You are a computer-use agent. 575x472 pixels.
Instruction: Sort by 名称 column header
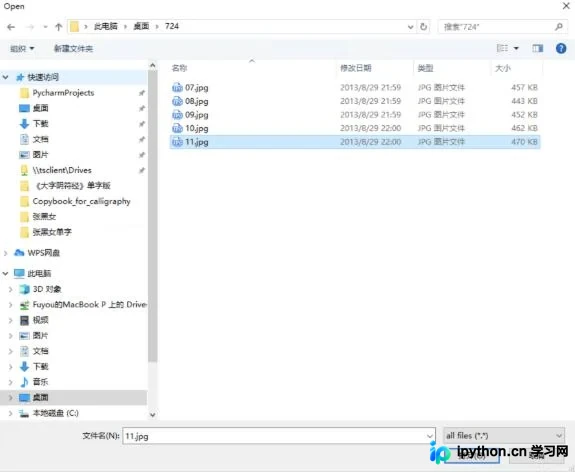pos(180,68)
